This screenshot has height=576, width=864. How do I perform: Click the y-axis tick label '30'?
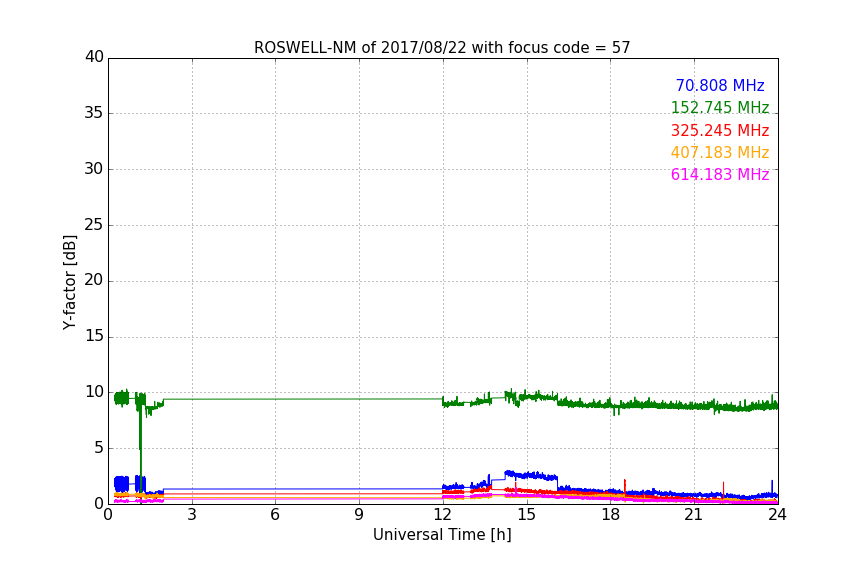pos(94,169)
